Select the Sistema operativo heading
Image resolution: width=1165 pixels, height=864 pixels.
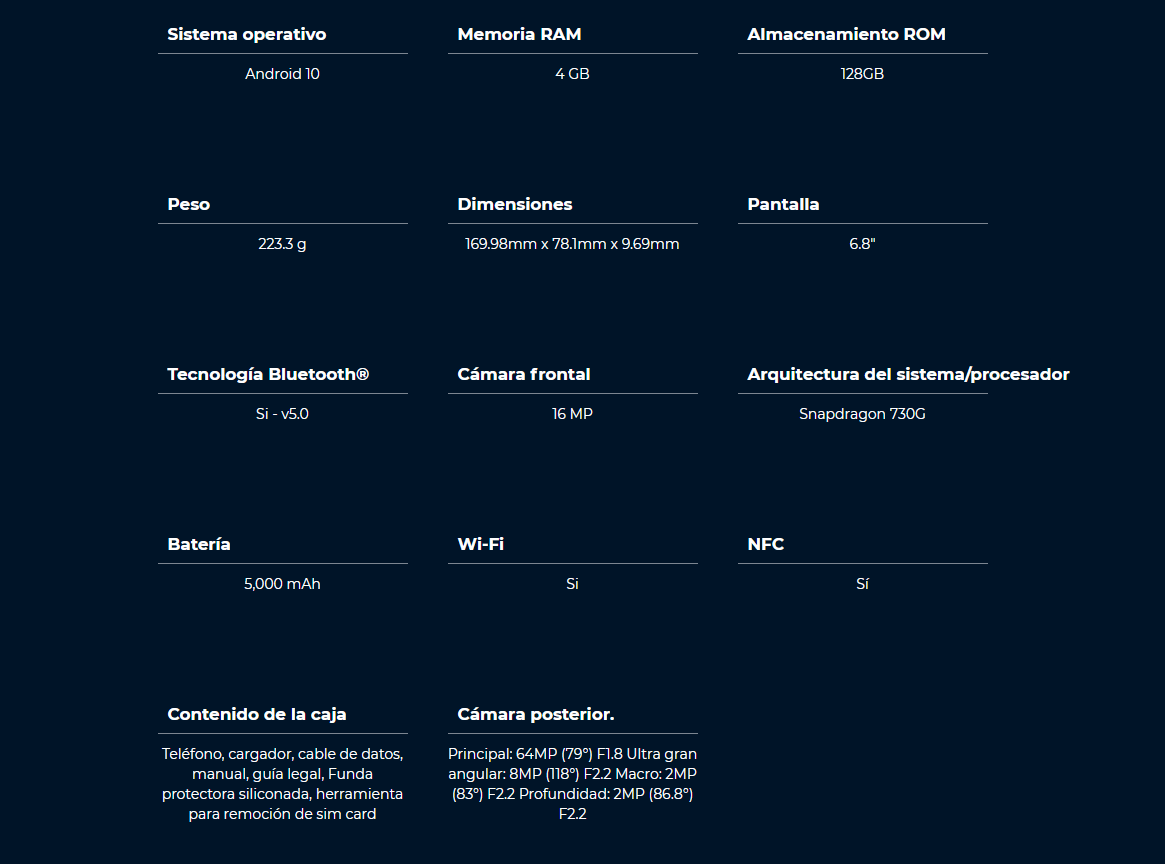coord(247,34)
